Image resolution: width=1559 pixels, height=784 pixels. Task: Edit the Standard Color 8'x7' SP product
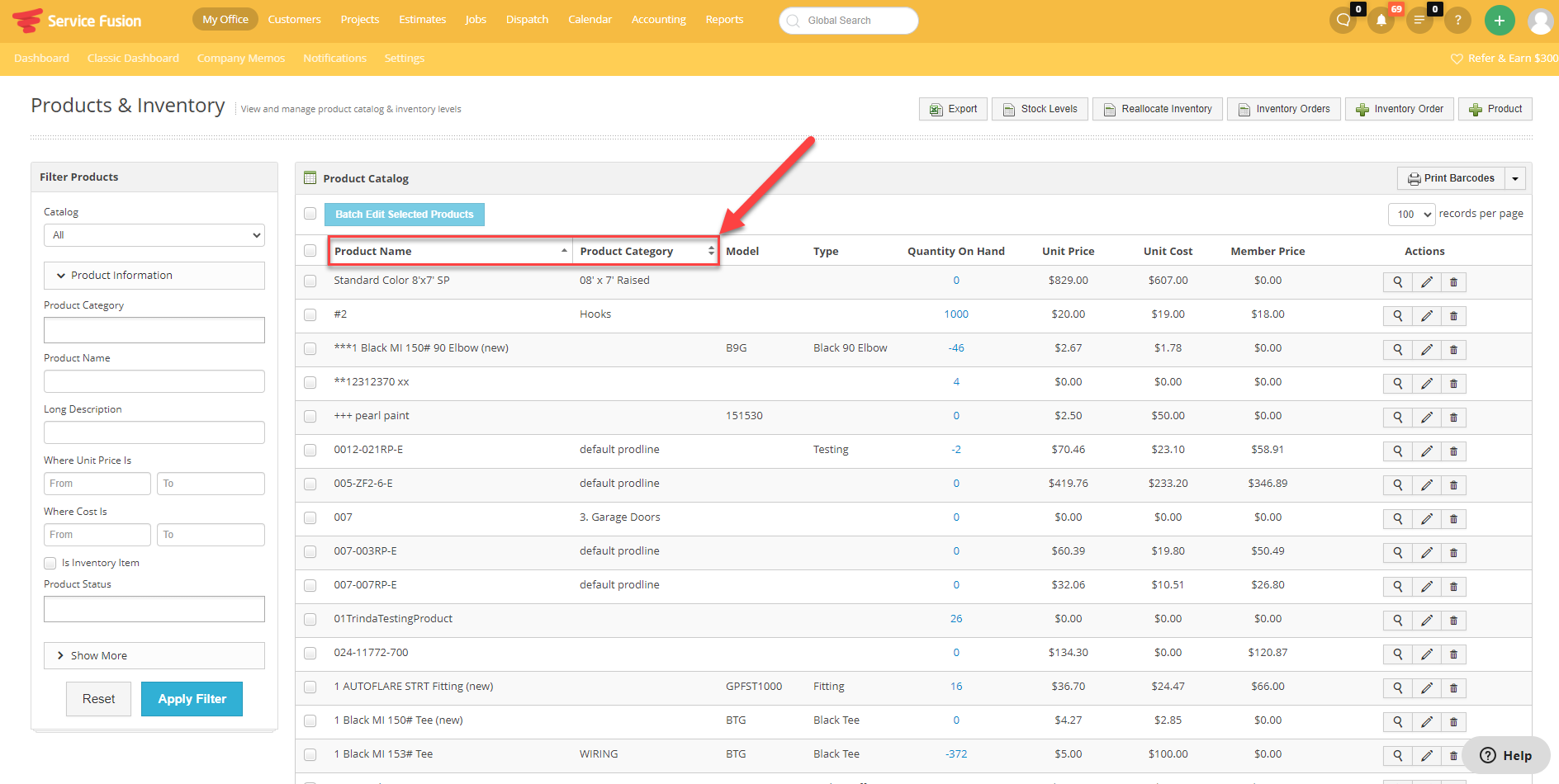pyautogui.click(x=1426, y=282)
